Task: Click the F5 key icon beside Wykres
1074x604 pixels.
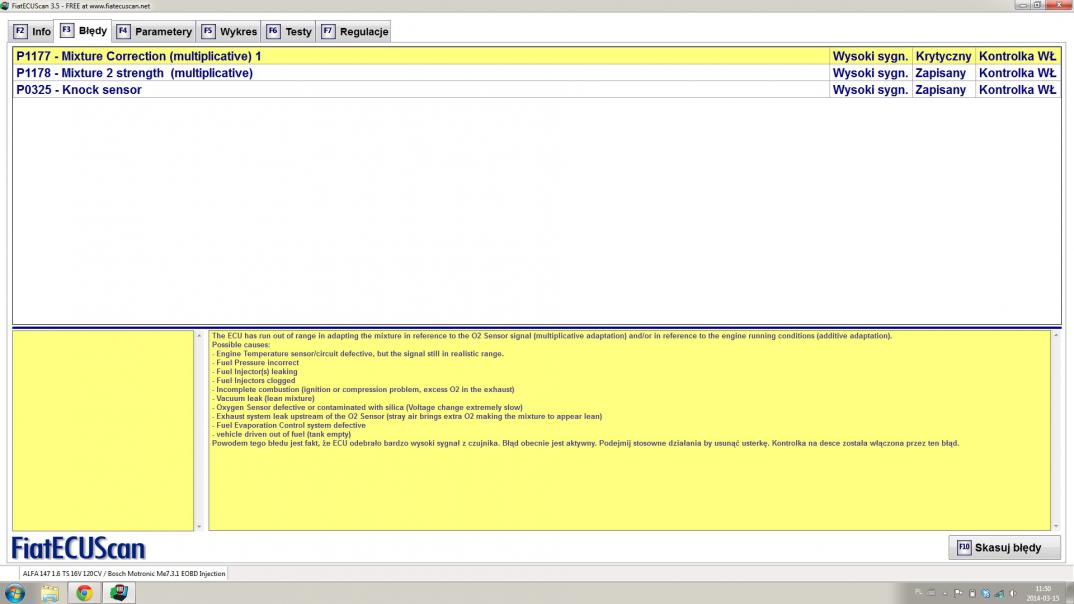Action: coord(208,31)
